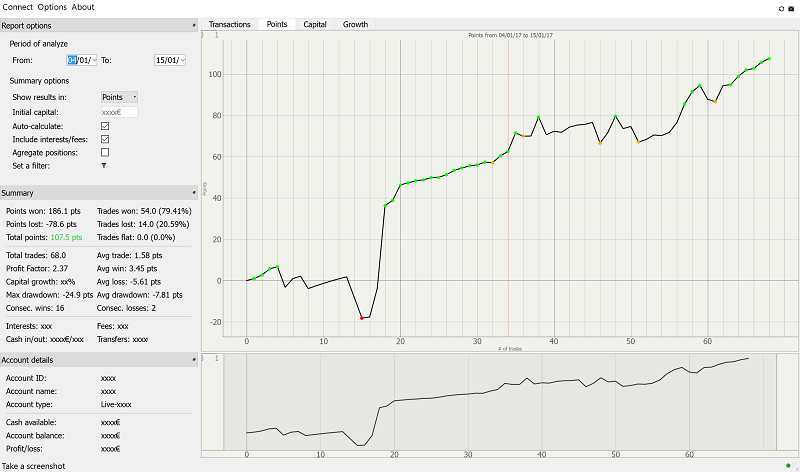800x472 pixels.
Task: Open the Connect menu
Action: [x=17, y=7]
